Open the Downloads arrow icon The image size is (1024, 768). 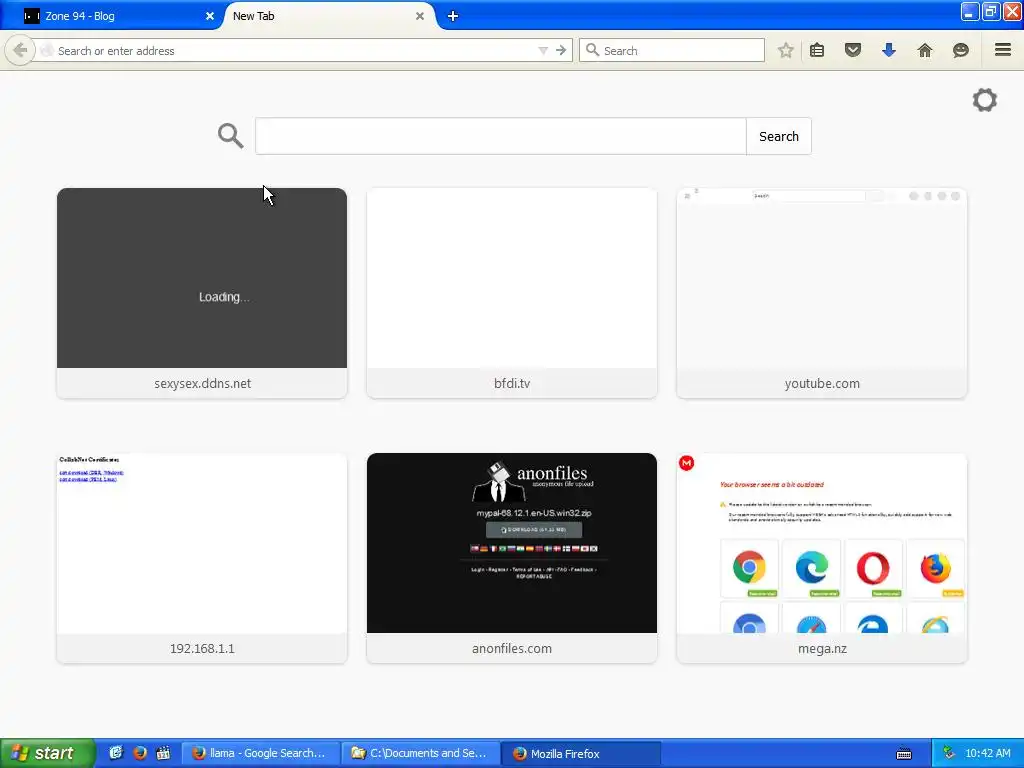pyautogui.click(x=889, y=50)
